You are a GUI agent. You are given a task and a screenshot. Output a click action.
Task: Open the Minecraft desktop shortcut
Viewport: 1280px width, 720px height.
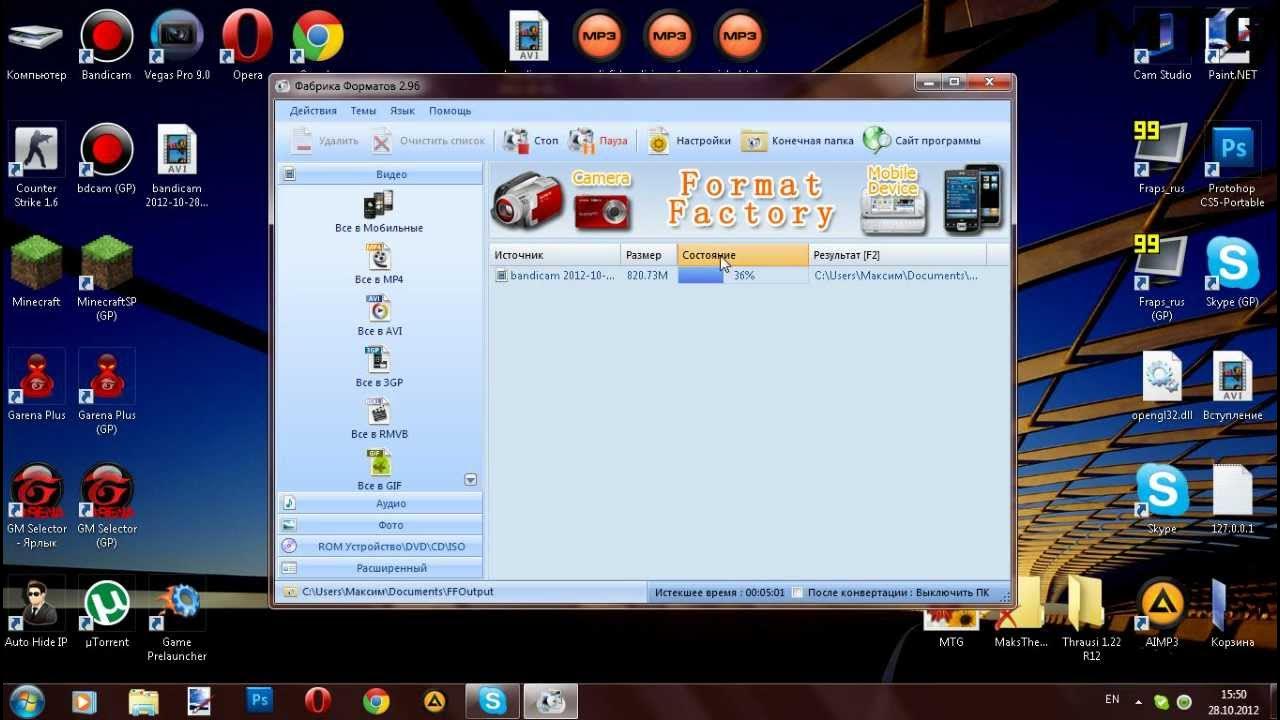click(36, 272)
